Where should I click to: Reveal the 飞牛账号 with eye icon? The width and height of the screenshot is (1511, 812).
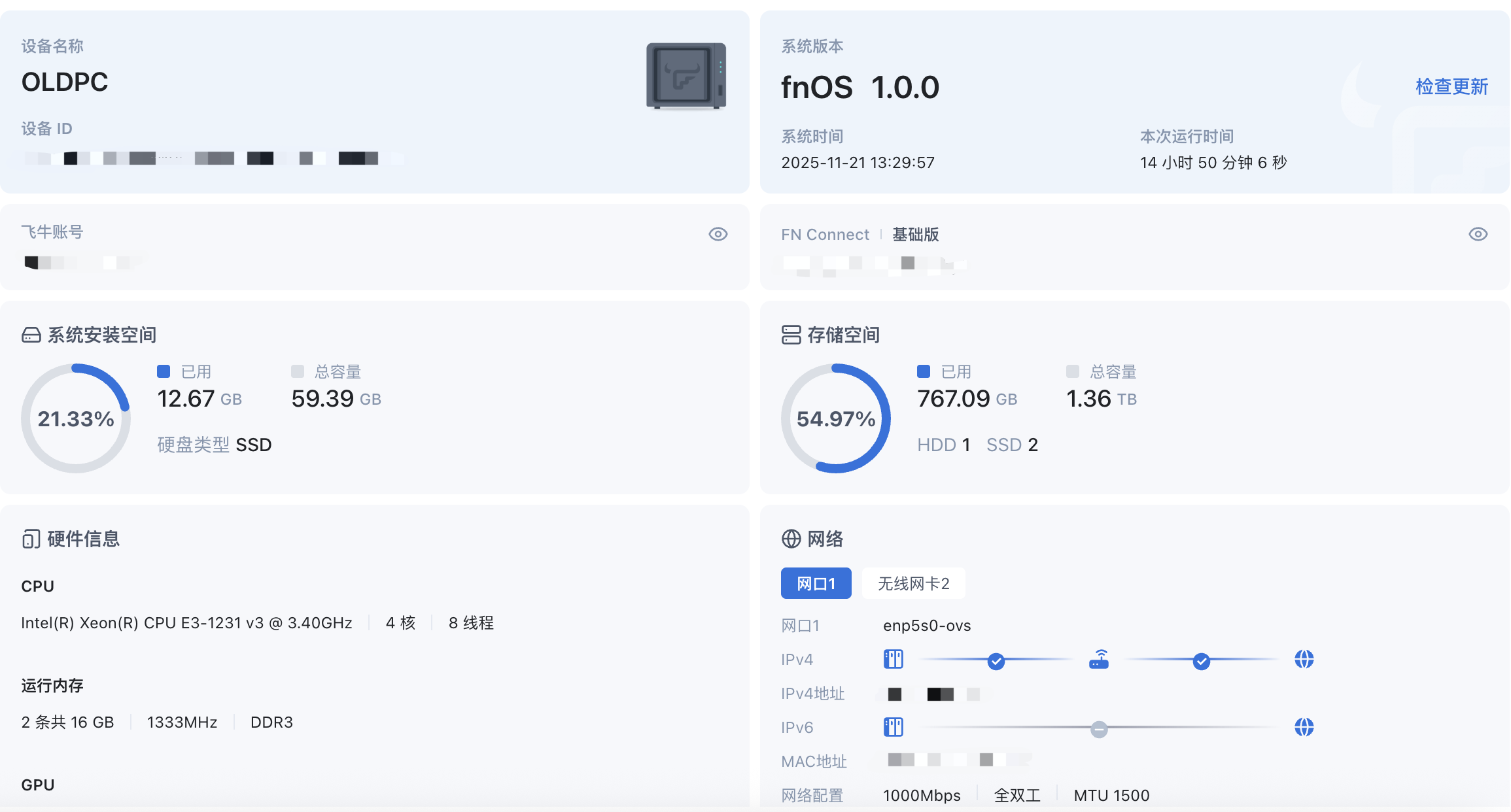click(718, 234)
